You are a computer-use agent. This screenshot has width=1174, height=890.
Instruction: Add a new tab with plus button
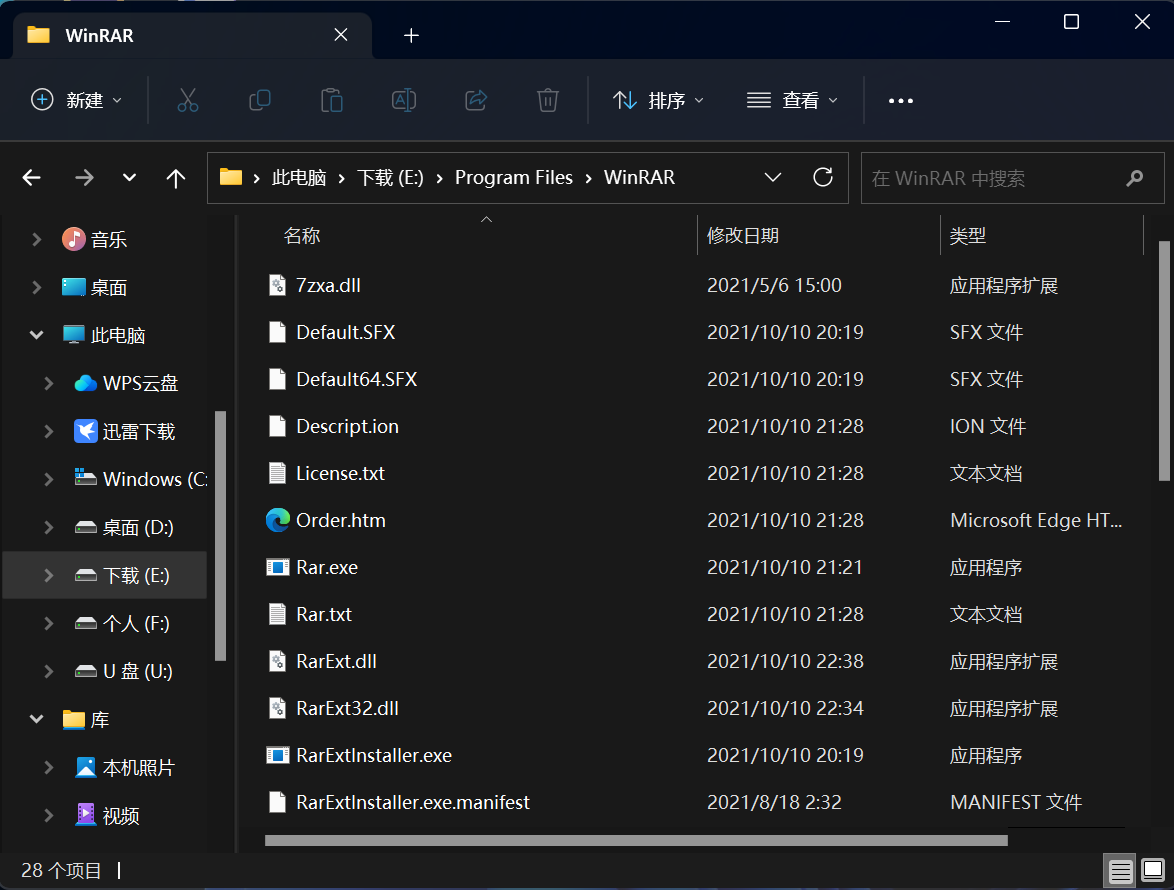411,35
